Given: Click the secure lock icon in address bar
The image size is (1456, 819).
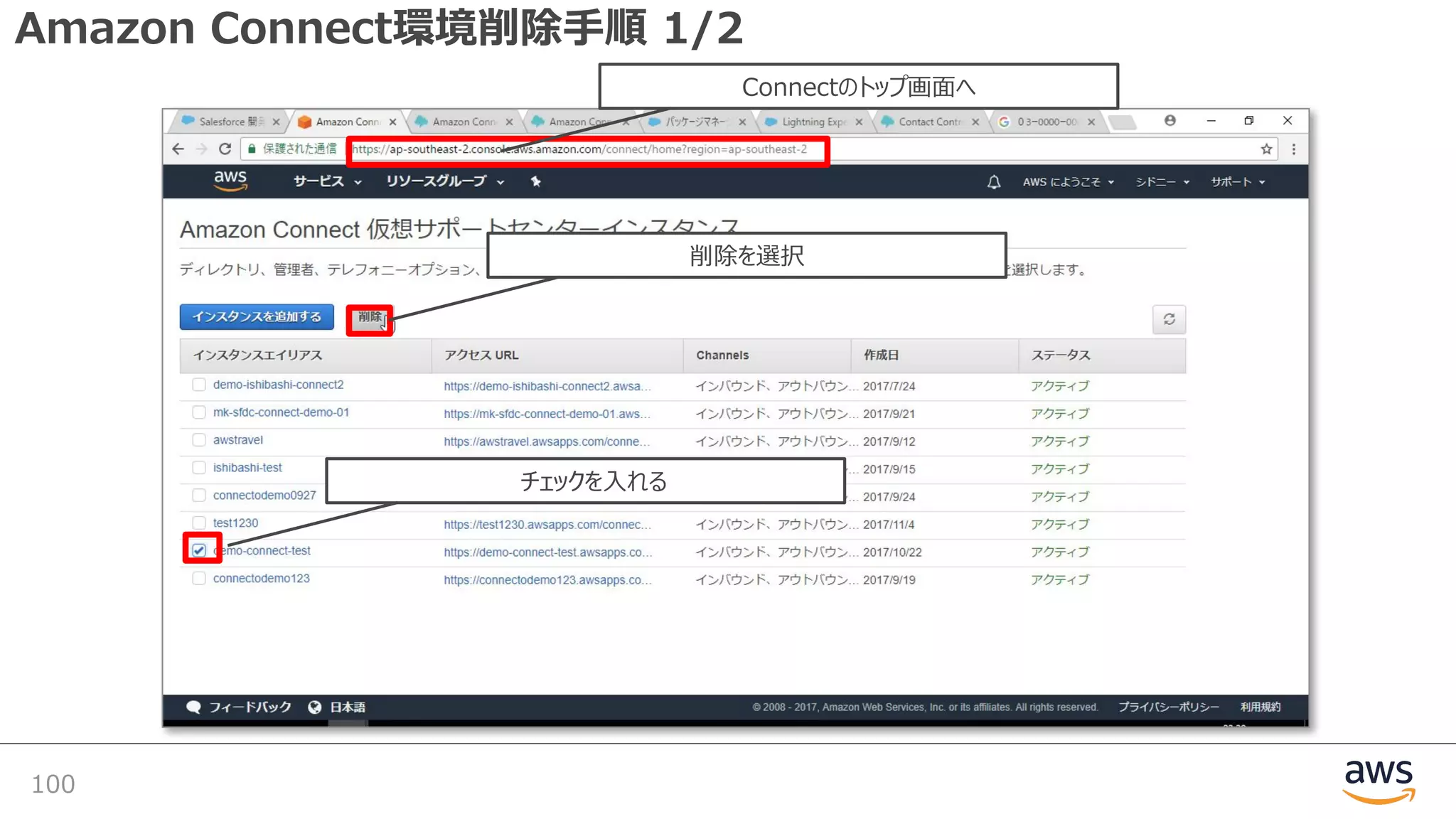Looking at the screenshot, I should [252, 149].
